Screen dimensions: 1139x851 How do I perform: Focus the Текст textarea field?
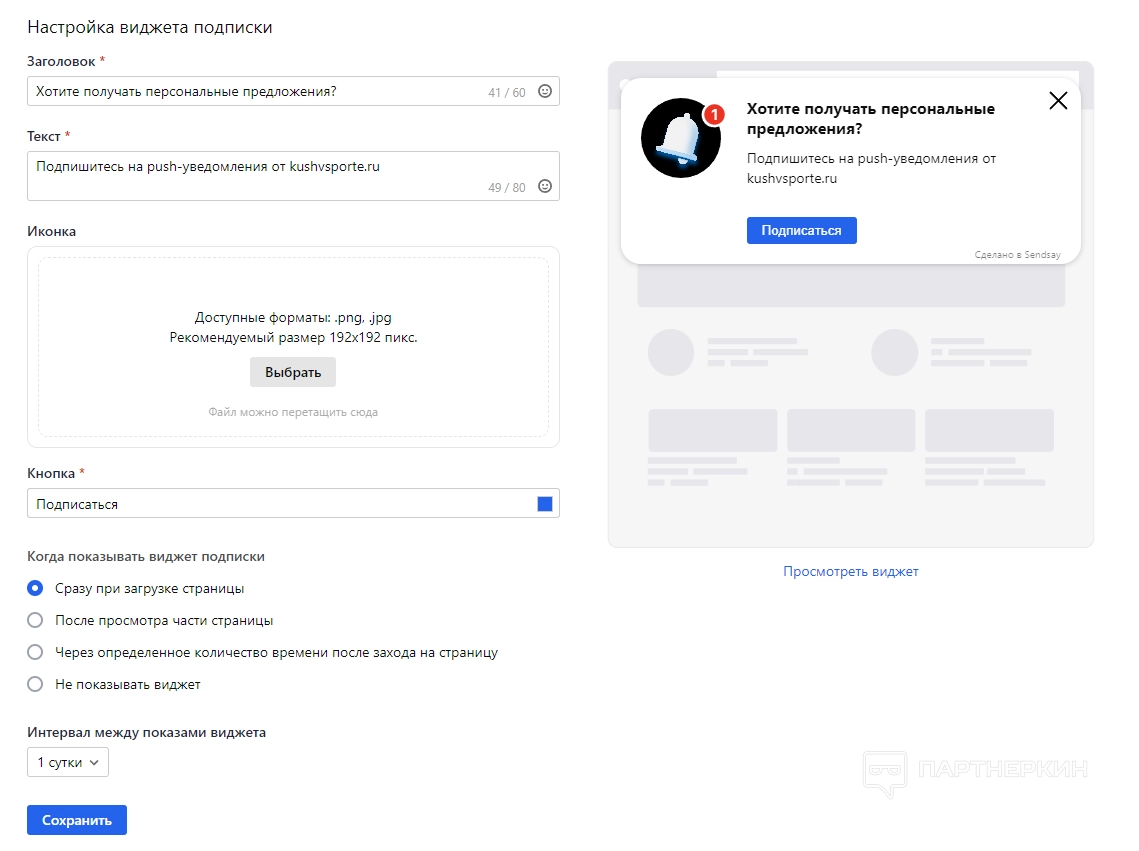click(x=293, y=176)
